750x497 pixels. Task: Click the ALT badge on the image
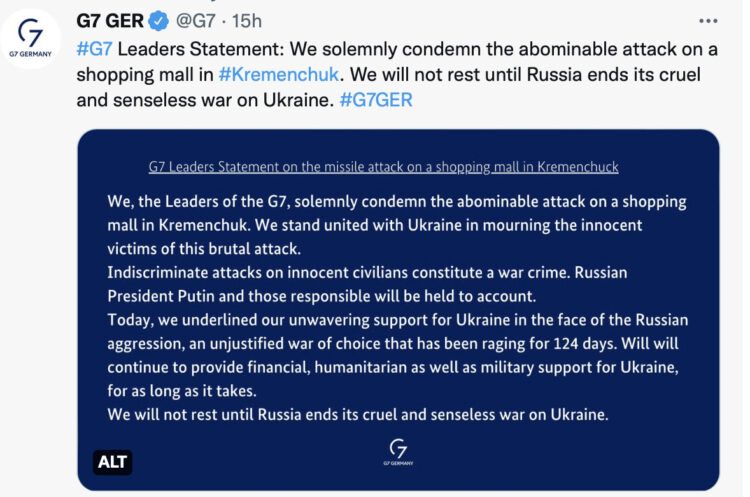click(114, 462)
